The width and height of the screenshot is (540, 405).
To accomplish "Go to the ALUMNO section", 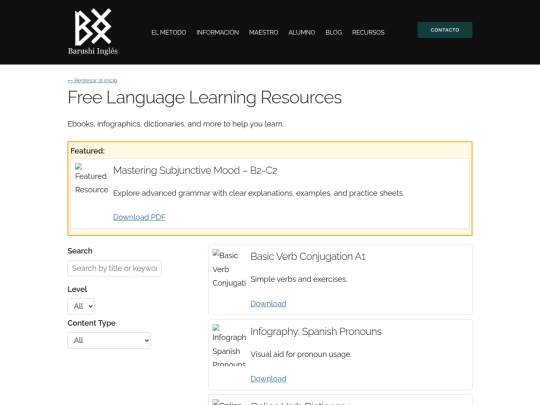I will (x=302, y=32).
